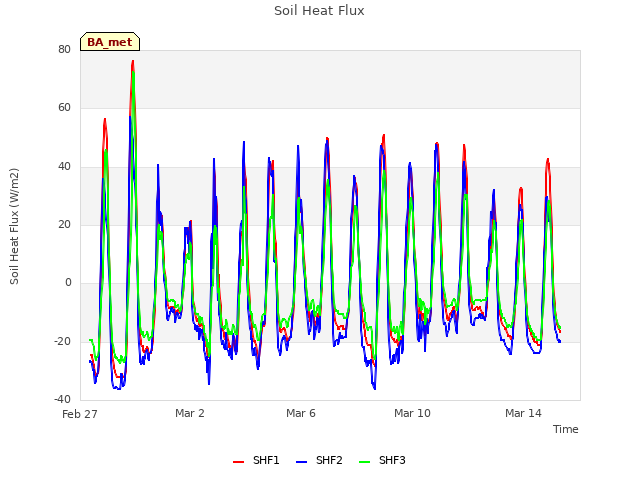Click the Mar 10 x-axis label
Screen dimensions: 640x480
click(412, 413)
